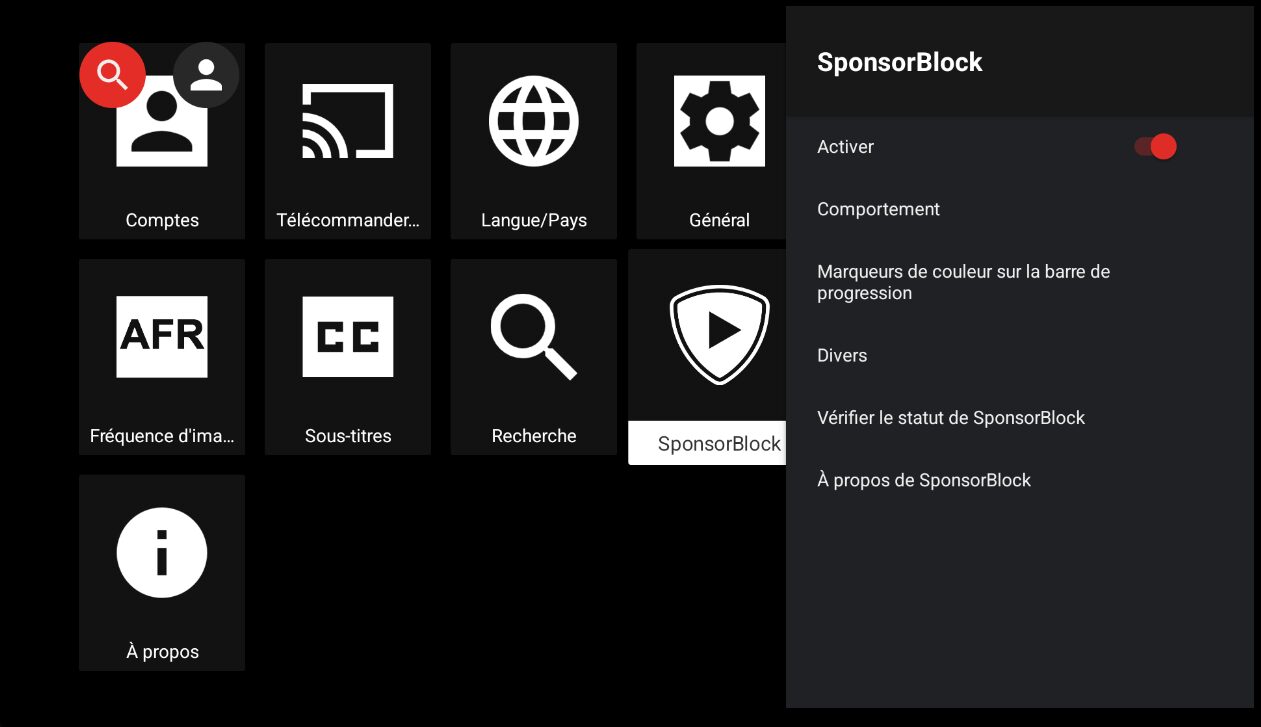
Task: Click the red search button
Action: coord(113,75)
